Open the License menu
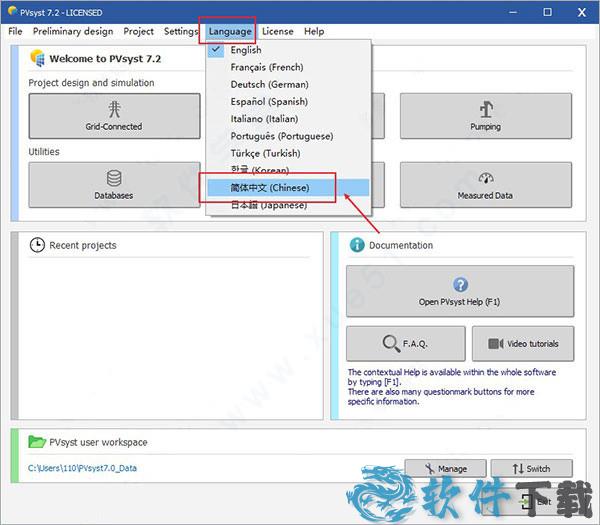The width and height of the screenshot is (600, 525). (x=277, y=31)
